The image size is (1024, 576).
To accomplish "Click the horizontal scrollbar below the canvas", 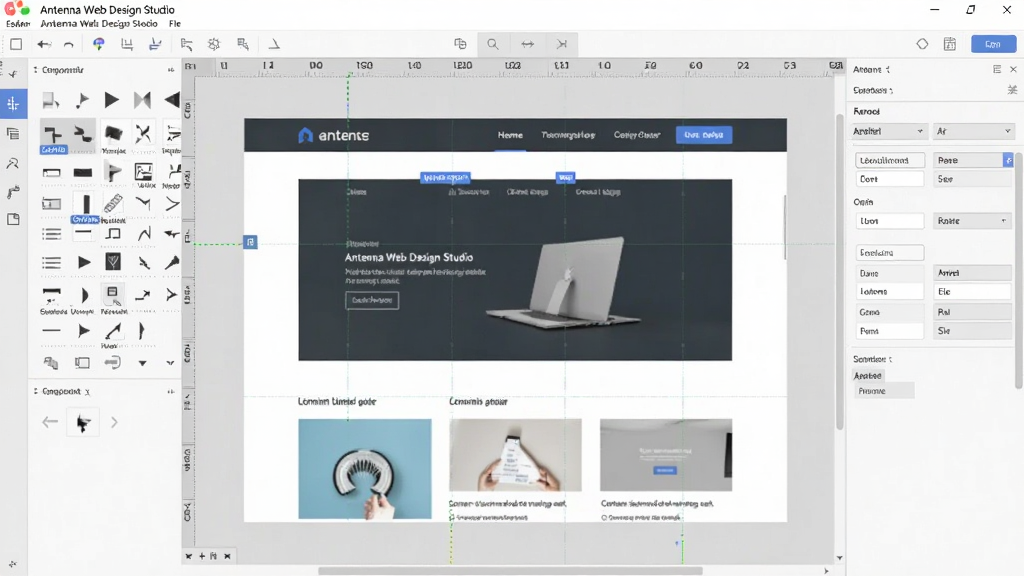I will click(511, 571).
